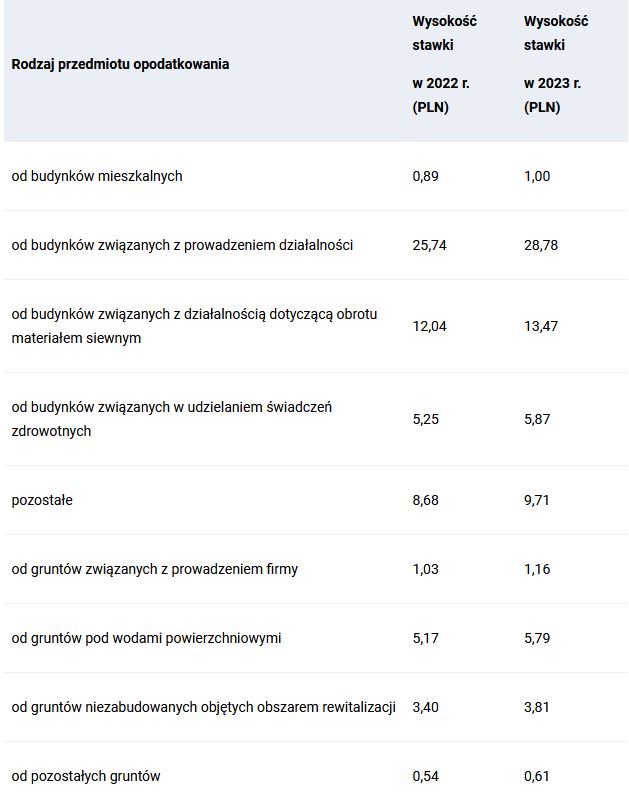This screenshot has width=629, height=802.
Task: Click the 'od budynków mieszkalnych' row label
Action: point(97,176)
